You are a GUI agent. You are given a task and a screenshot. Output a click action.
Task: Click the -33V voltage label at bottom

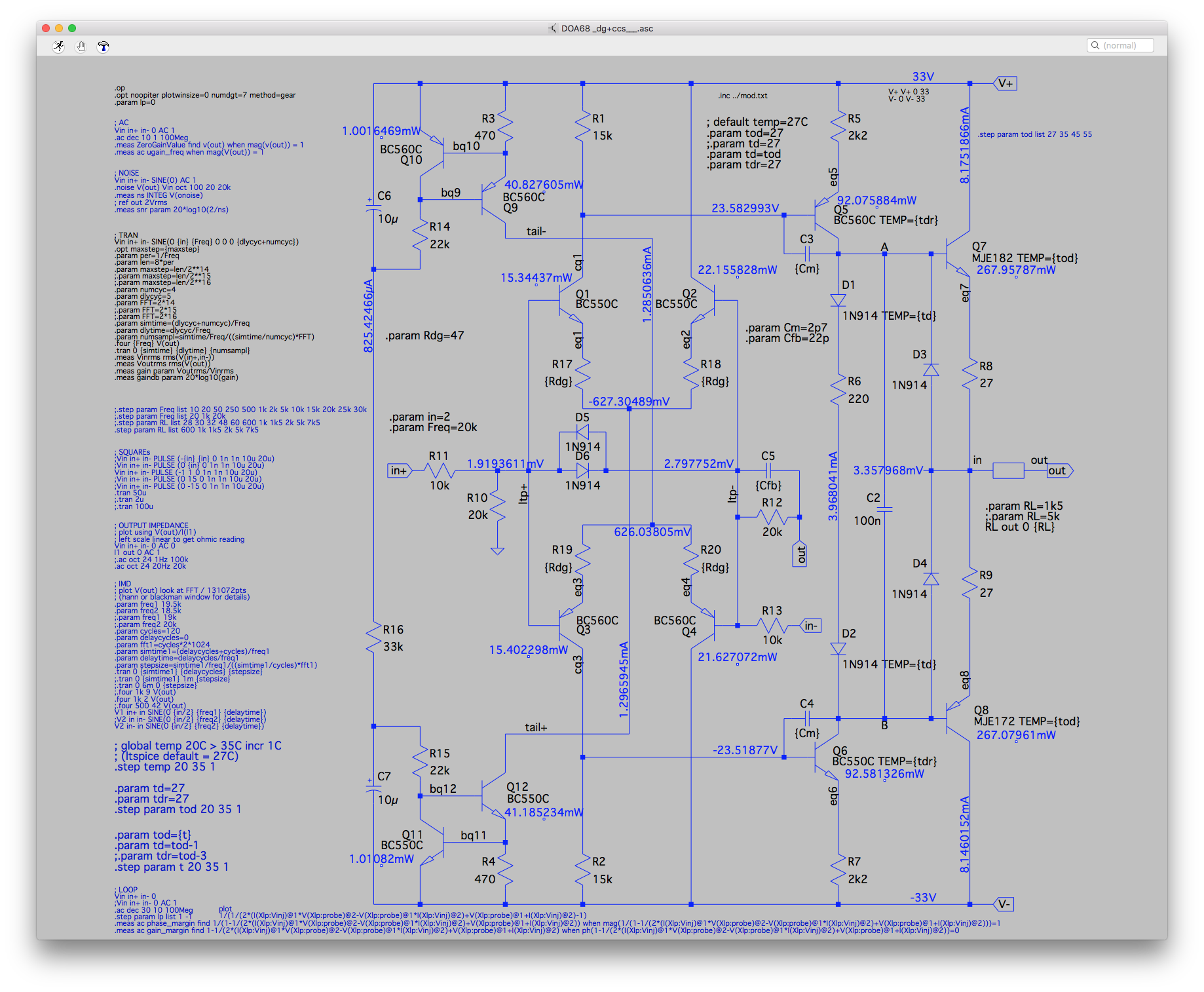[923, 898]
